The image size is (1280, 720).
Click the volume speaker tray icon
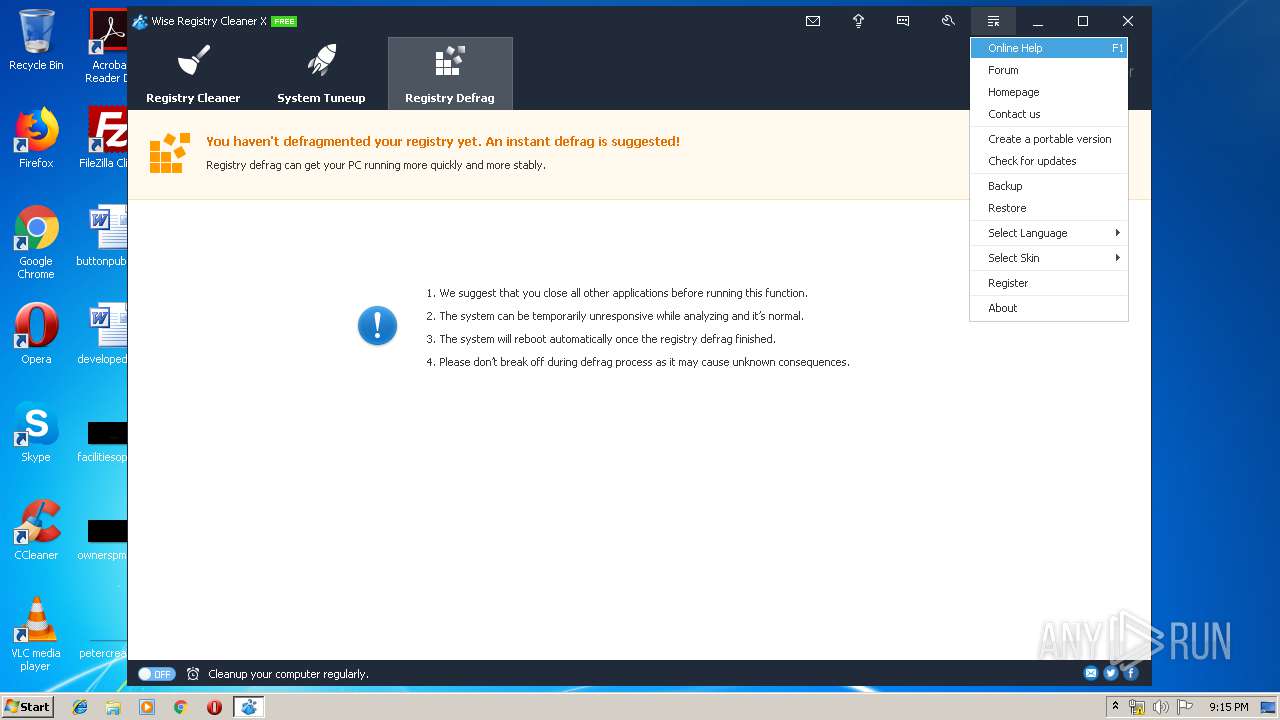(x=1160, y=707)
